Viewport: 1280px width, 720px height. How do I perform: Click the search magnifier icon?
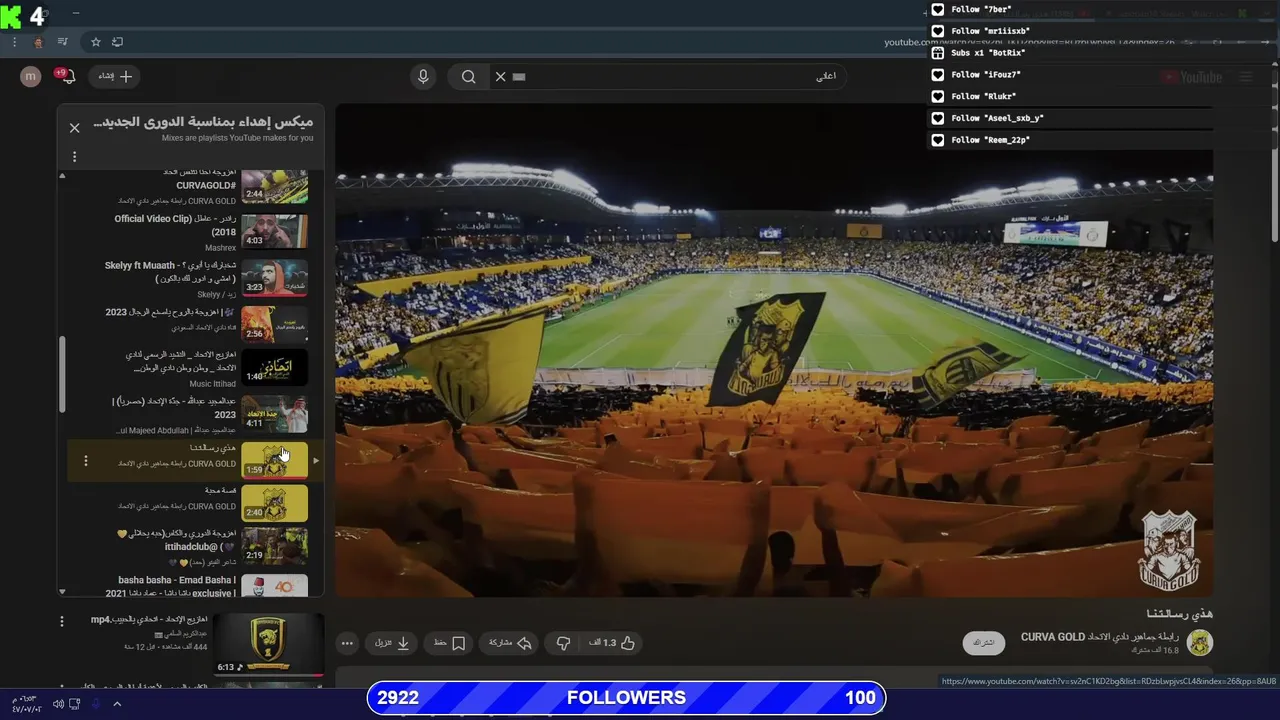click(468, 76)
